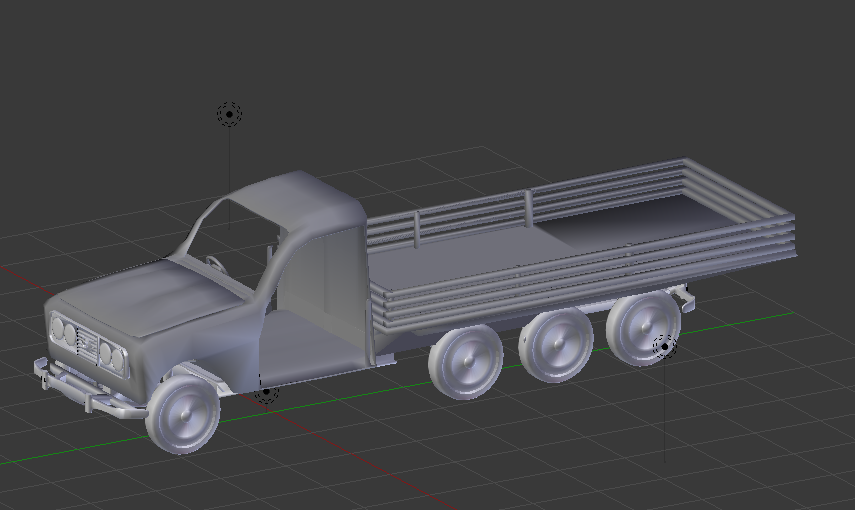Select the rearmost wheel of the truck
The width and height of the screenshot is (855, 510).
click(642, 327)
